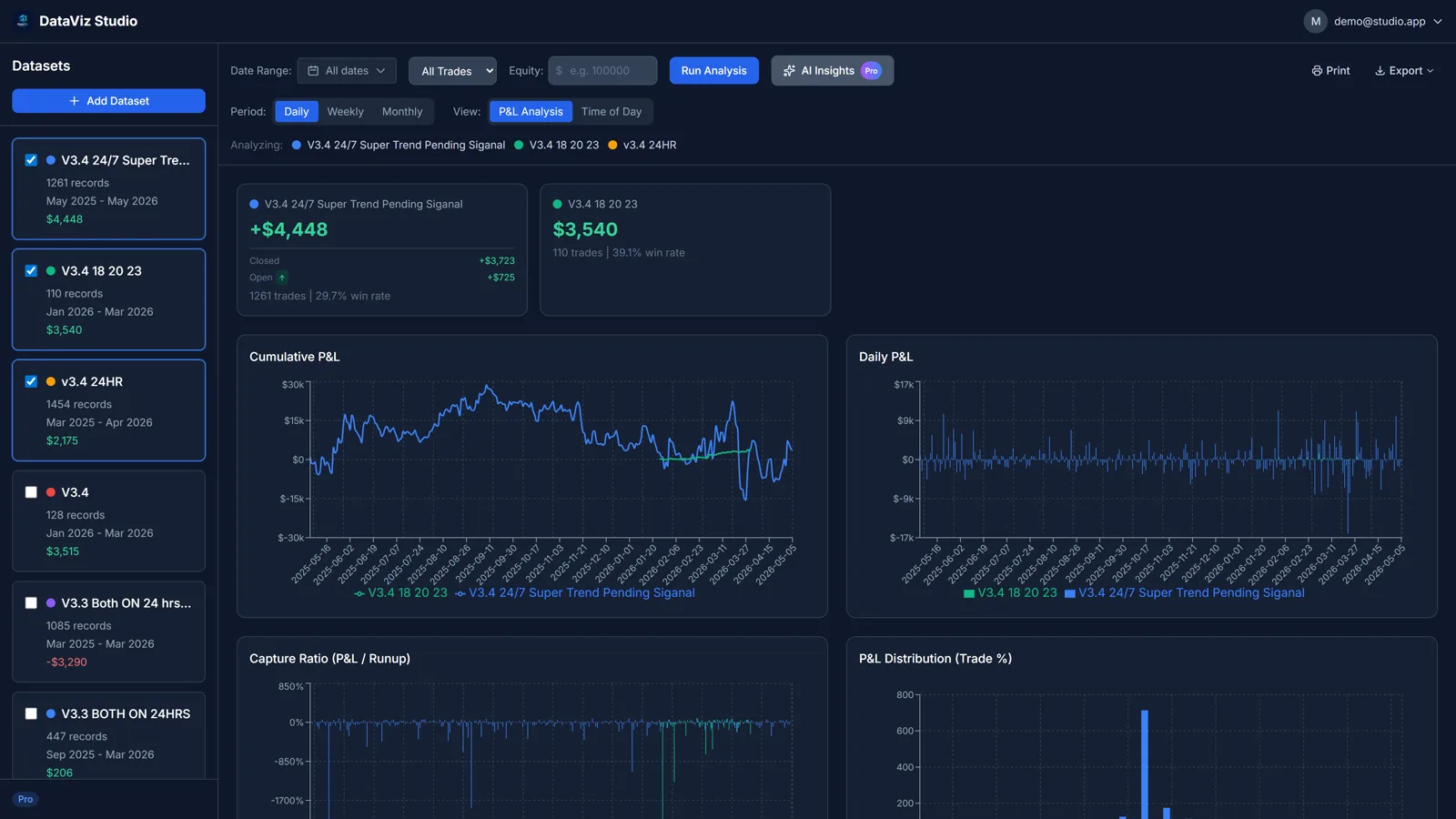Click the printer icon
The width and height of the screenshot is (1456, 819).
(1317, 71)
